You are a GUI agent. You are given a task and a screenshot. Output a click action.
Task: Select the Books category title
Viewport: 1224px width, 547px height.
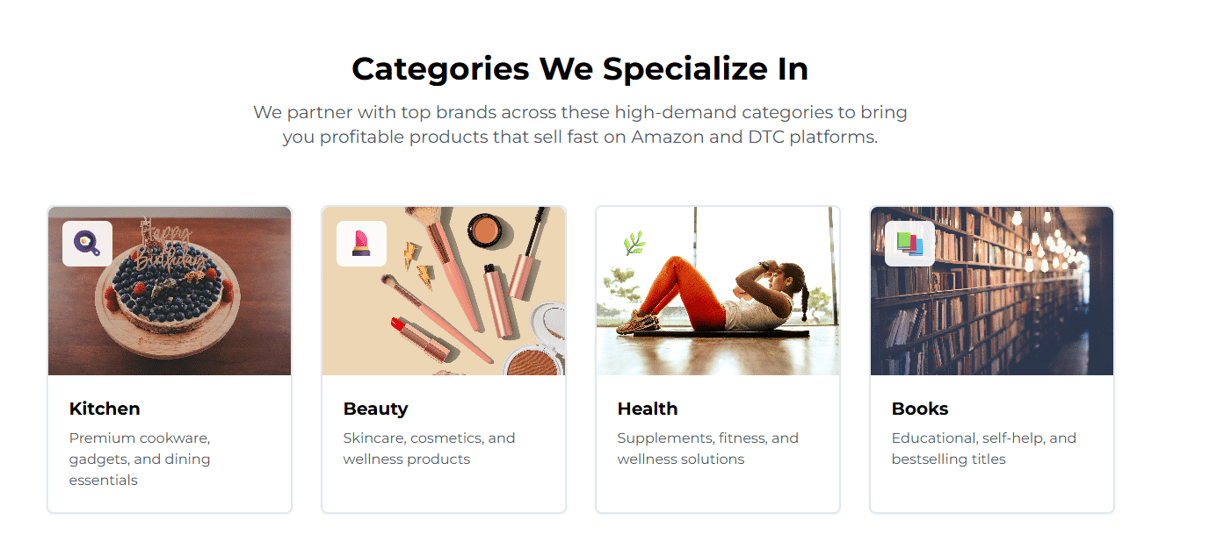point(920,409)
